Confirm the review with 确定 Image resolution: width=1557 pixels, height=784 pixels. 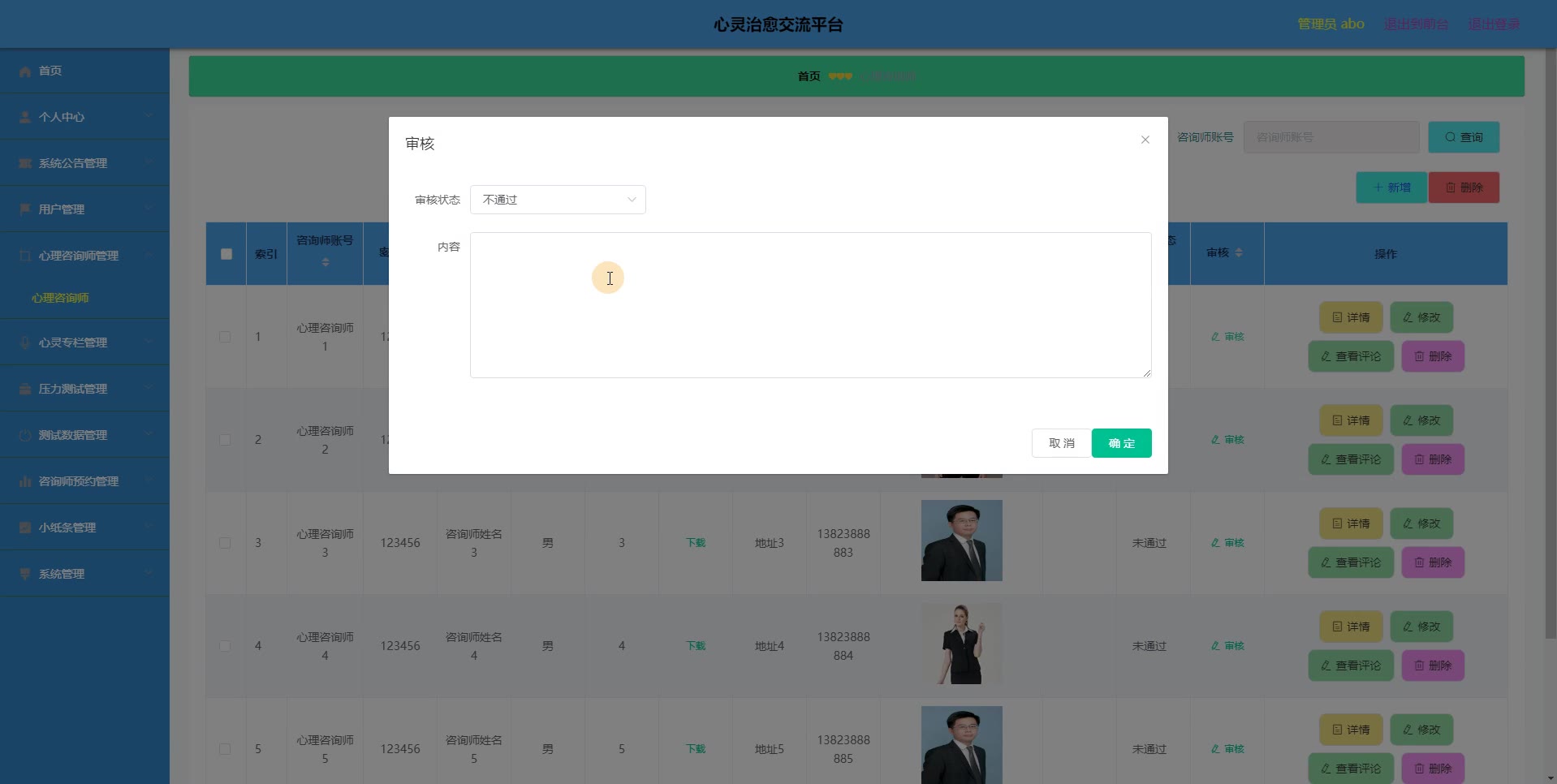point(1121,443)
